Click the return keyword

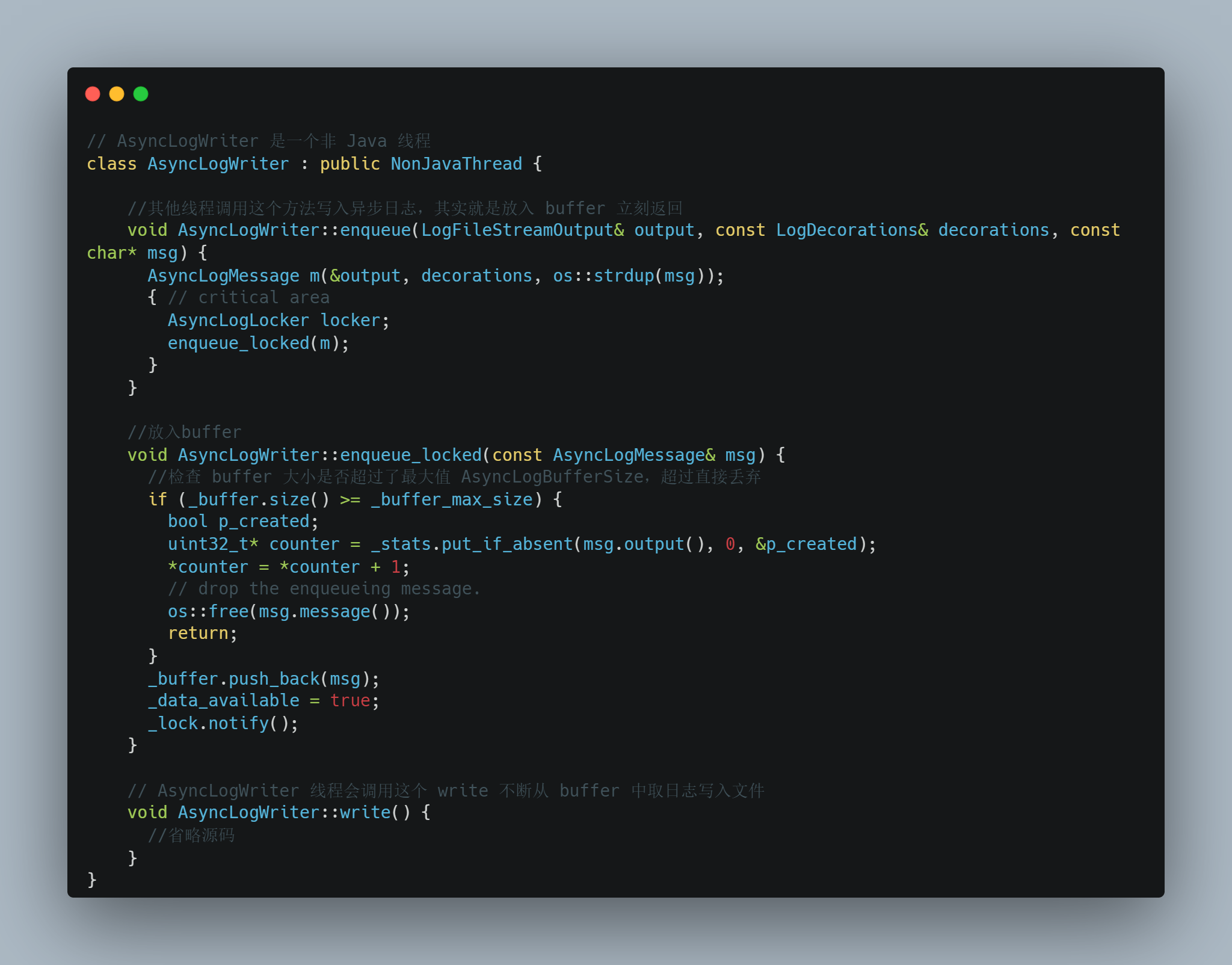tap(198, 633)
